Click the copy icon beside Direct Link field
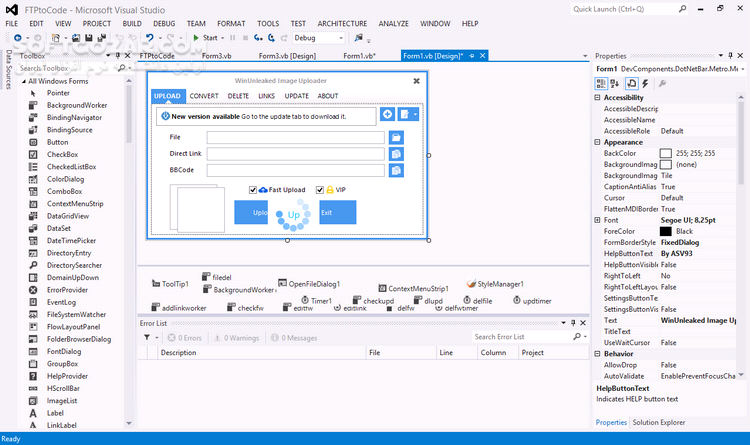This screenshot has height=445, width=750. pos(396,154)
